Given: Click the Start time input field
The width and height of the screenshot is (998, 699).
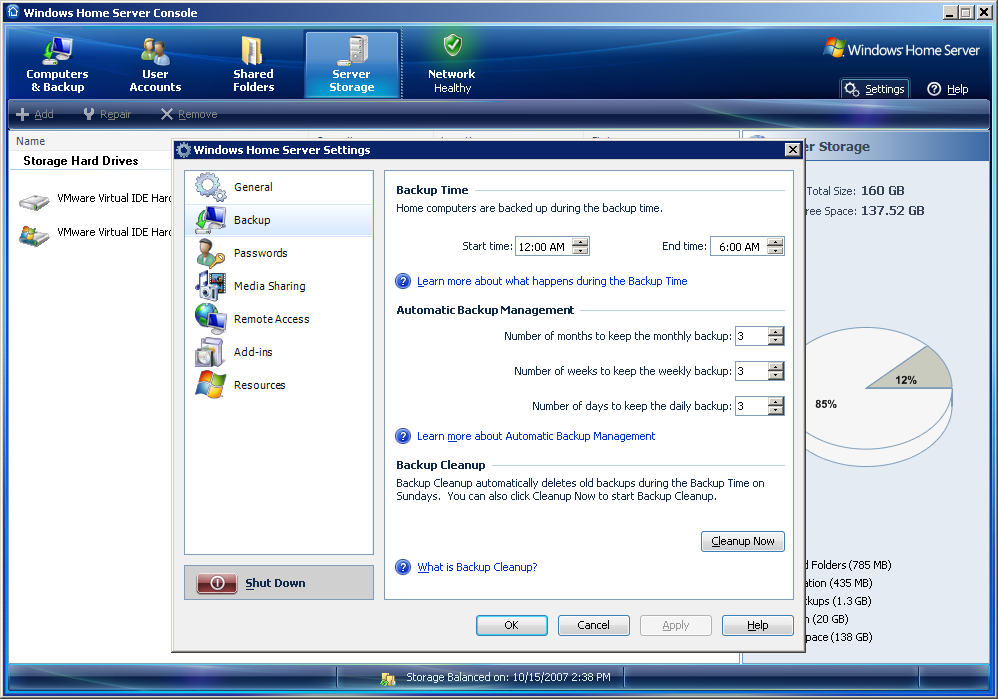Looking at the screenshot, I should pos(544,246).
